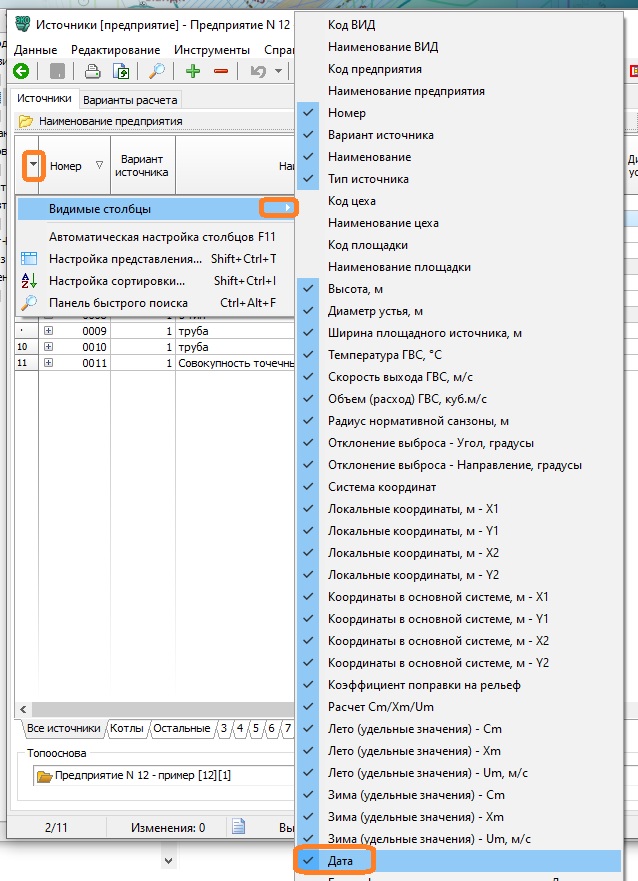The image size is (638, 881).
Task: Switch to 'Варианты расчета' tab
Action: point(130,100)
